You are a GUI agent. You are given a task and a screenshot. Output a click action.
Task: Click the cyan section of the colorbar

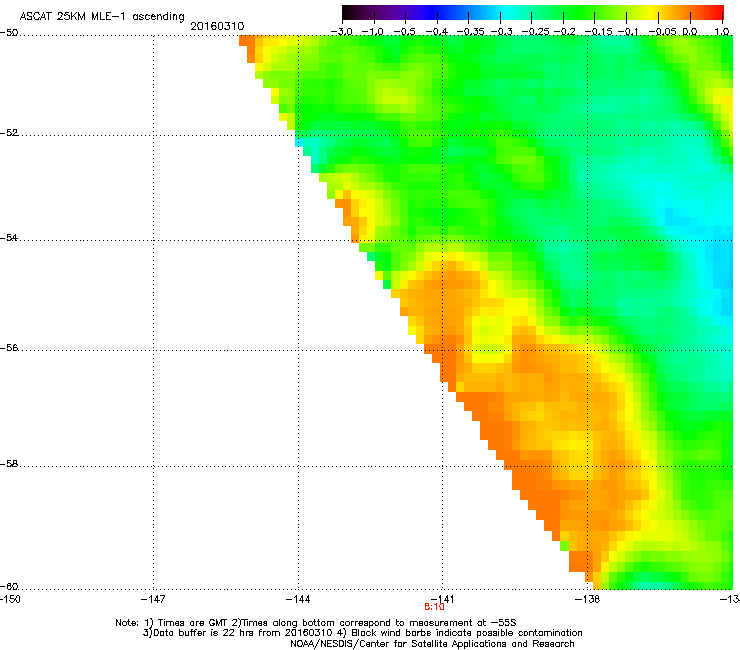click(505, 13)
